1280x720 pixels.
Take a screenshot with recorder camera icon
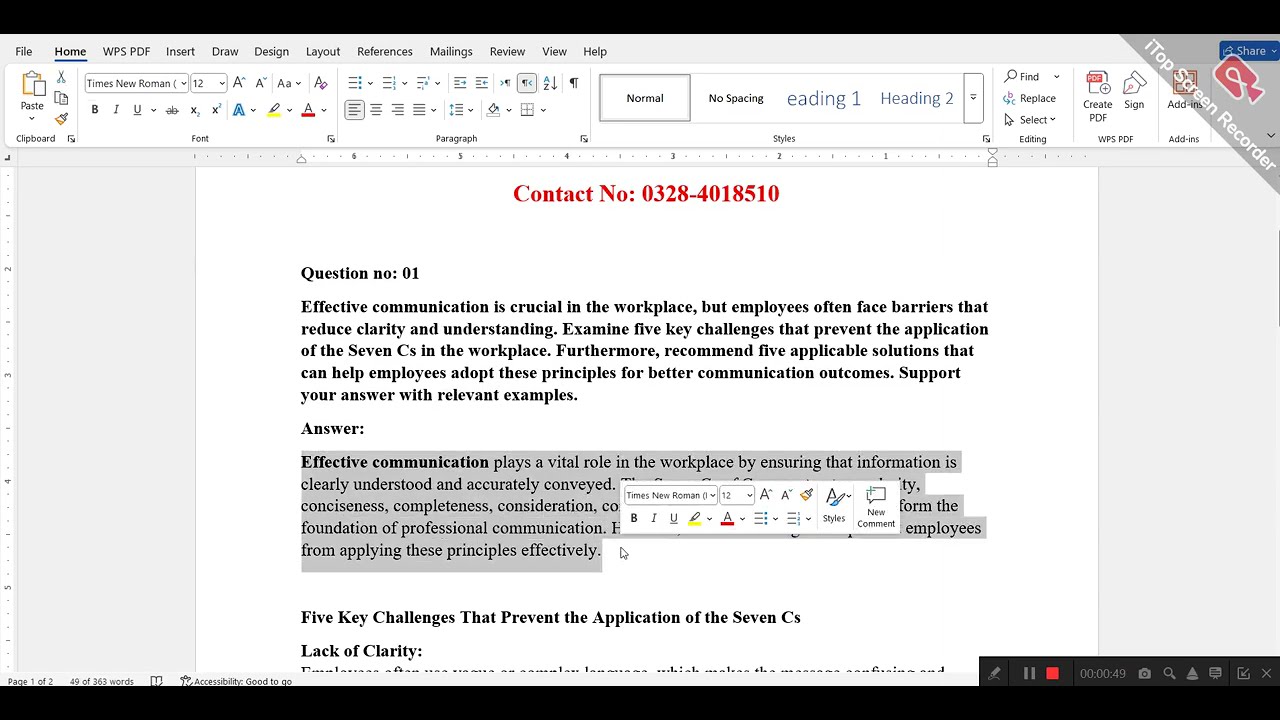[1144, 674]
